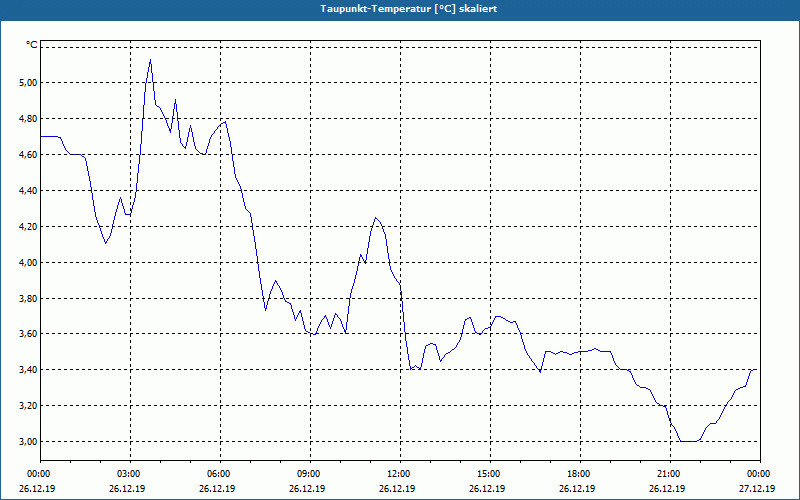Click the highest peak of the blue curve
Viewport: 800px width, 500px height.
click(x=151, y=60)
